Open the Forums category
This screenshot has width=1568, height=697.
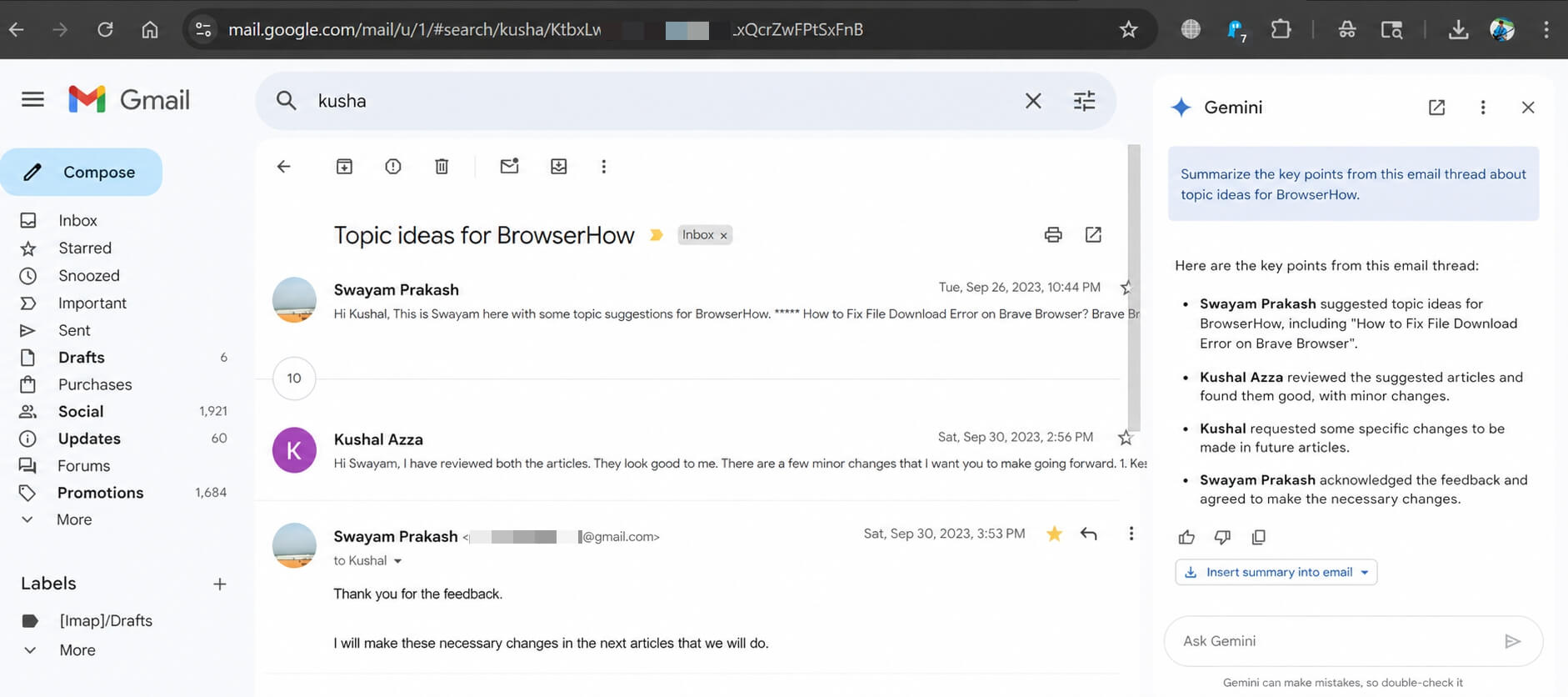[x=83, y=466]
